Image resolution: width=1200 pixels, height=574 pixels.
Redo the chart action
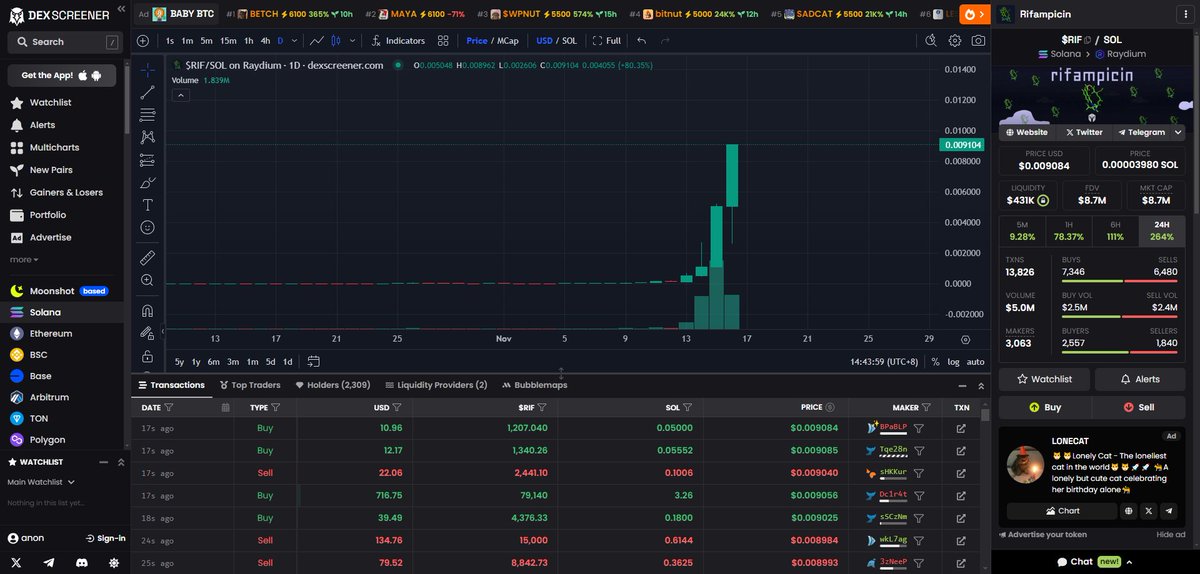[x=666, y=41]
